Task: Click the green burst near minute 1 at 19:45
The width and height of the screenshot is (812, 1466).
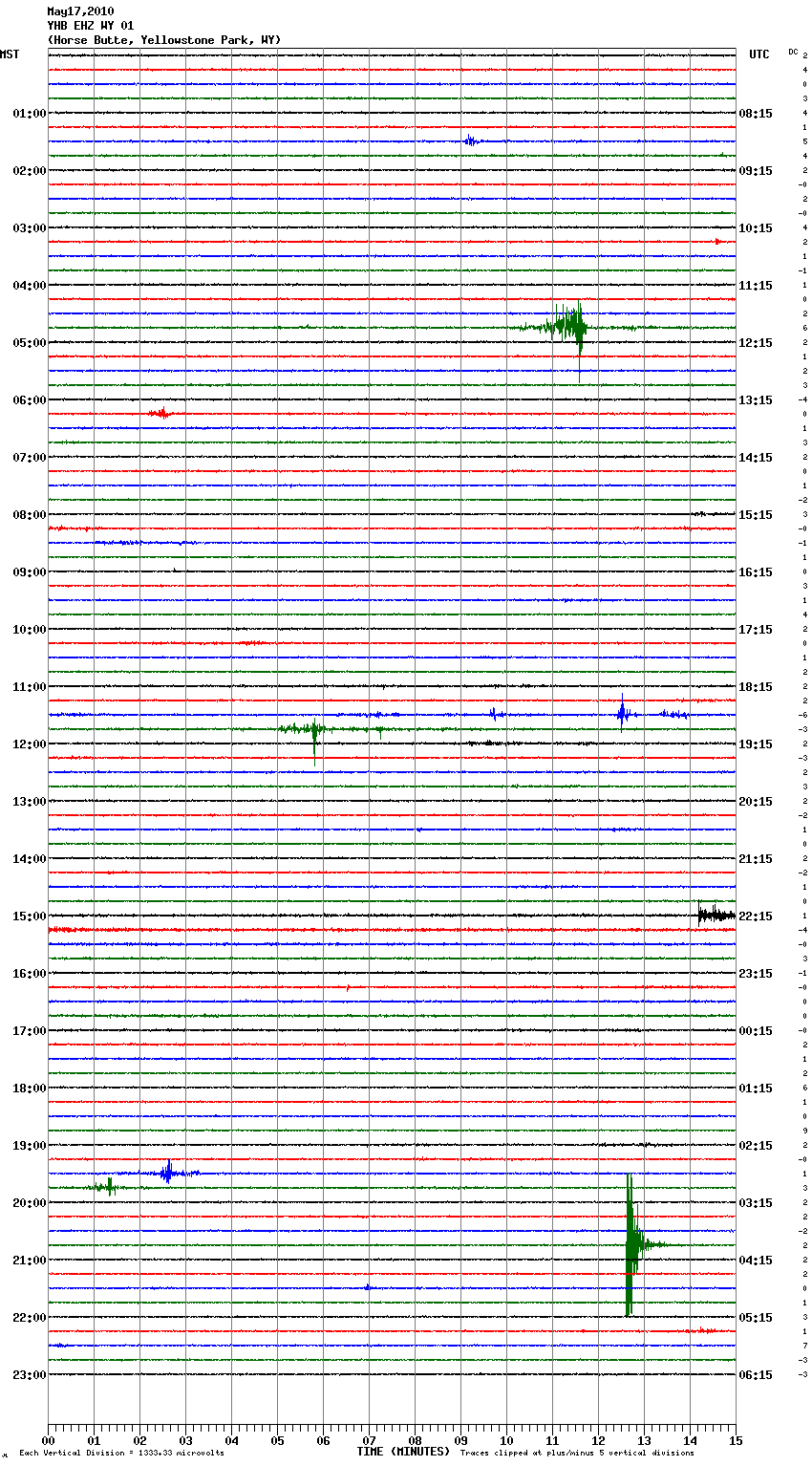Action: point(109,1187)
